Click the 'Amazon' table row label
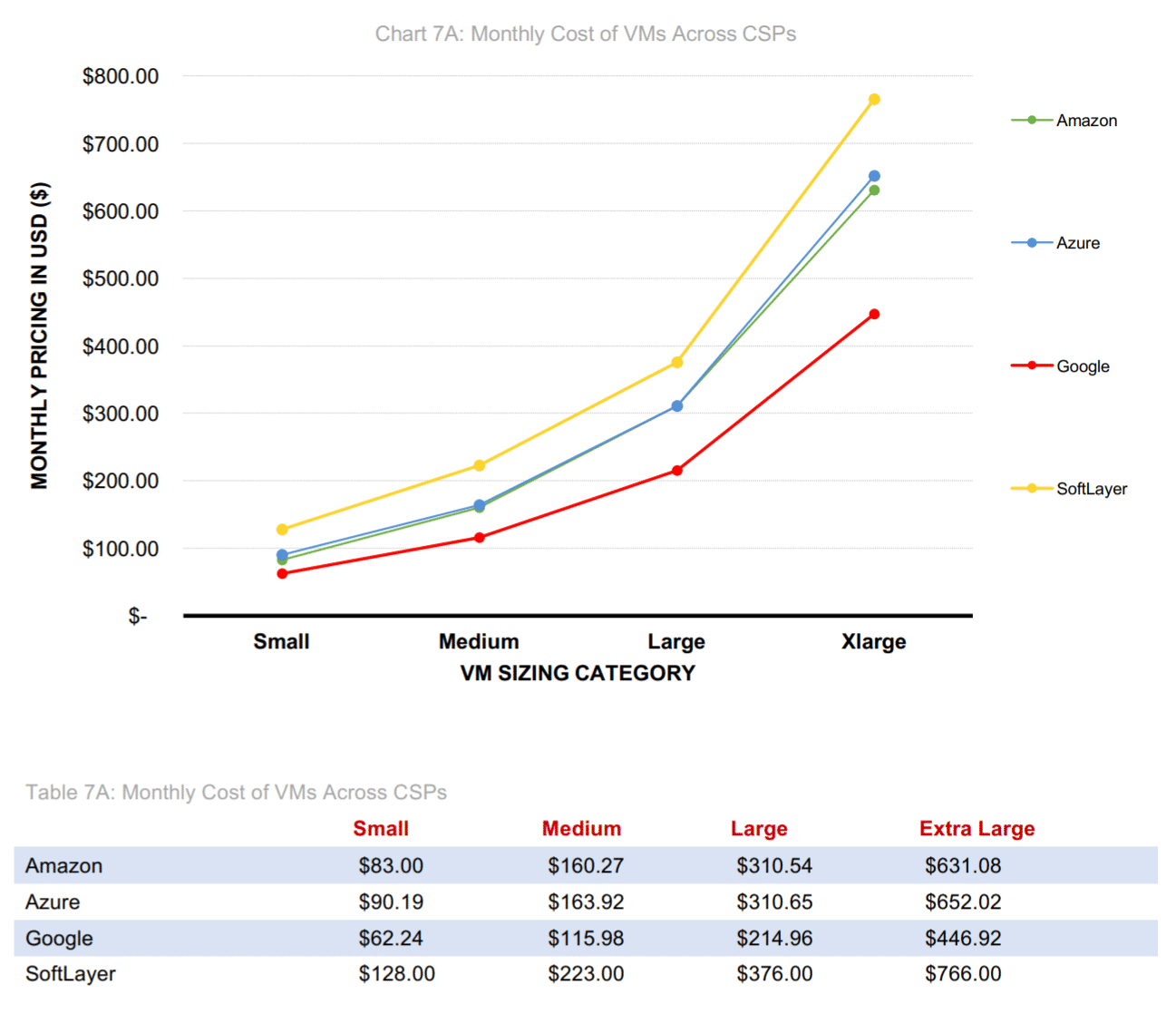This screenshot has width=1176, height=1033. [63, 866]
